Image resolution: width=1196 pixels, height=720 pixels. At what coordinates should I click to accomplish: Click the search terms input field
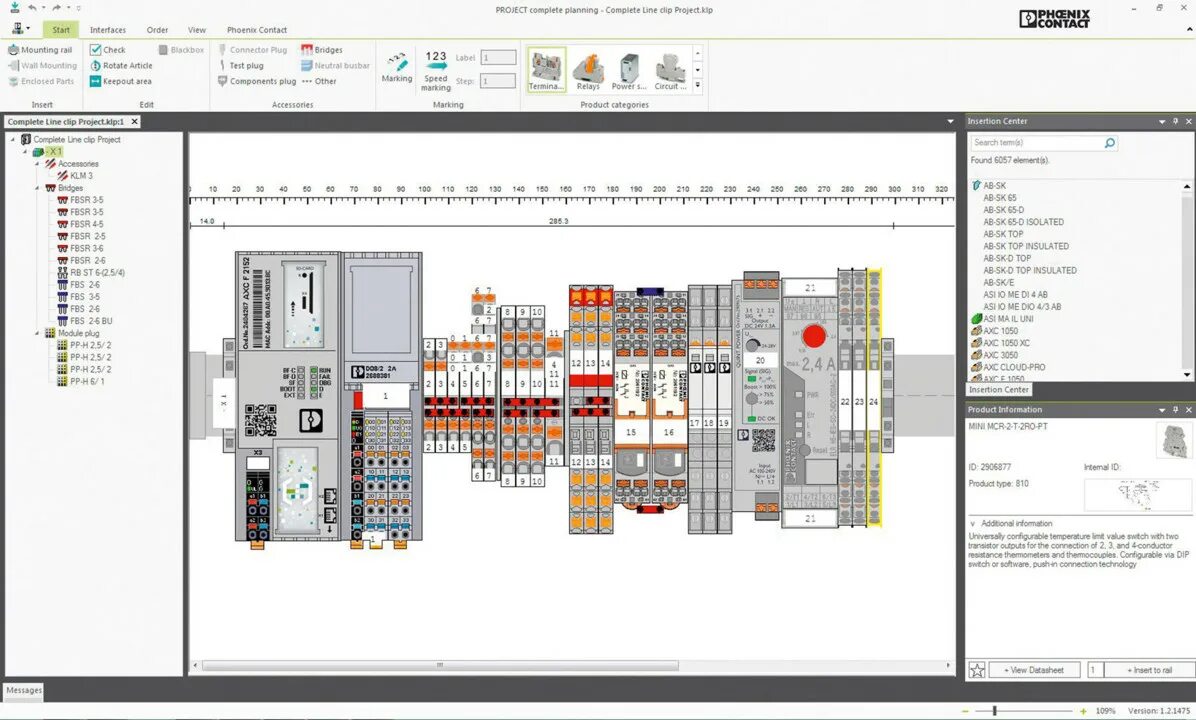1036,143
